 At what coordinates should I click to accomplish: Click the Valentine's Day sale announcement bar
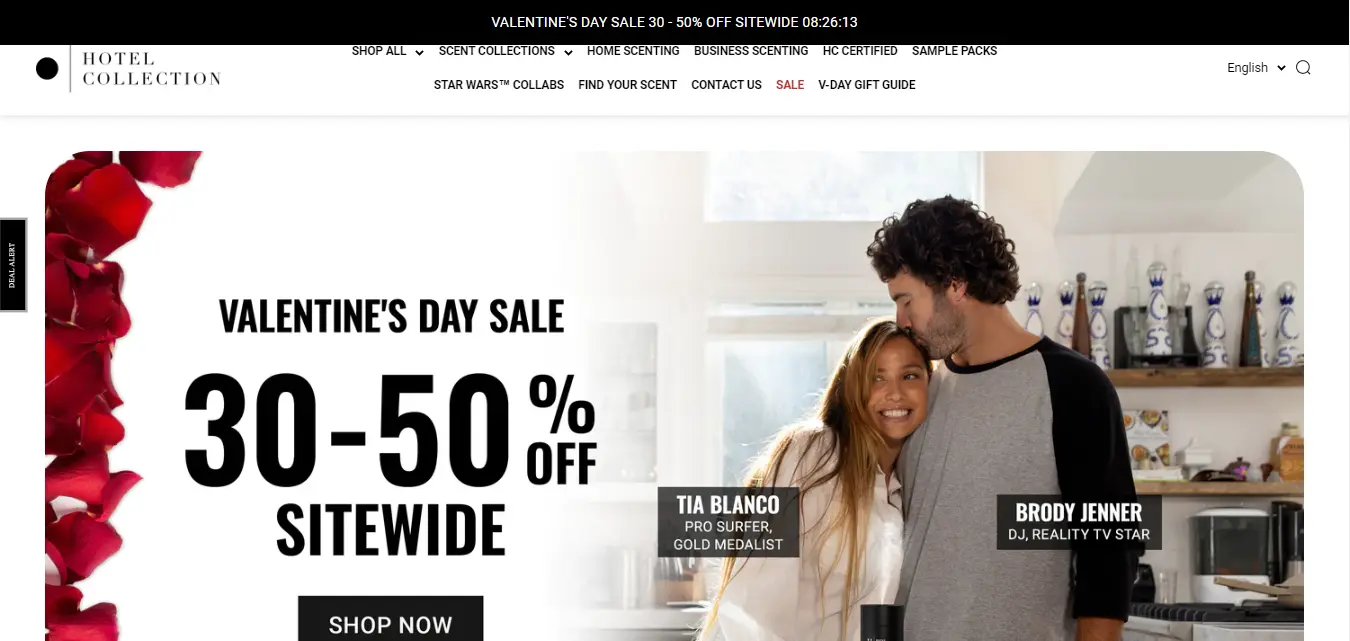pyautogui.click(x=675, y=22)
